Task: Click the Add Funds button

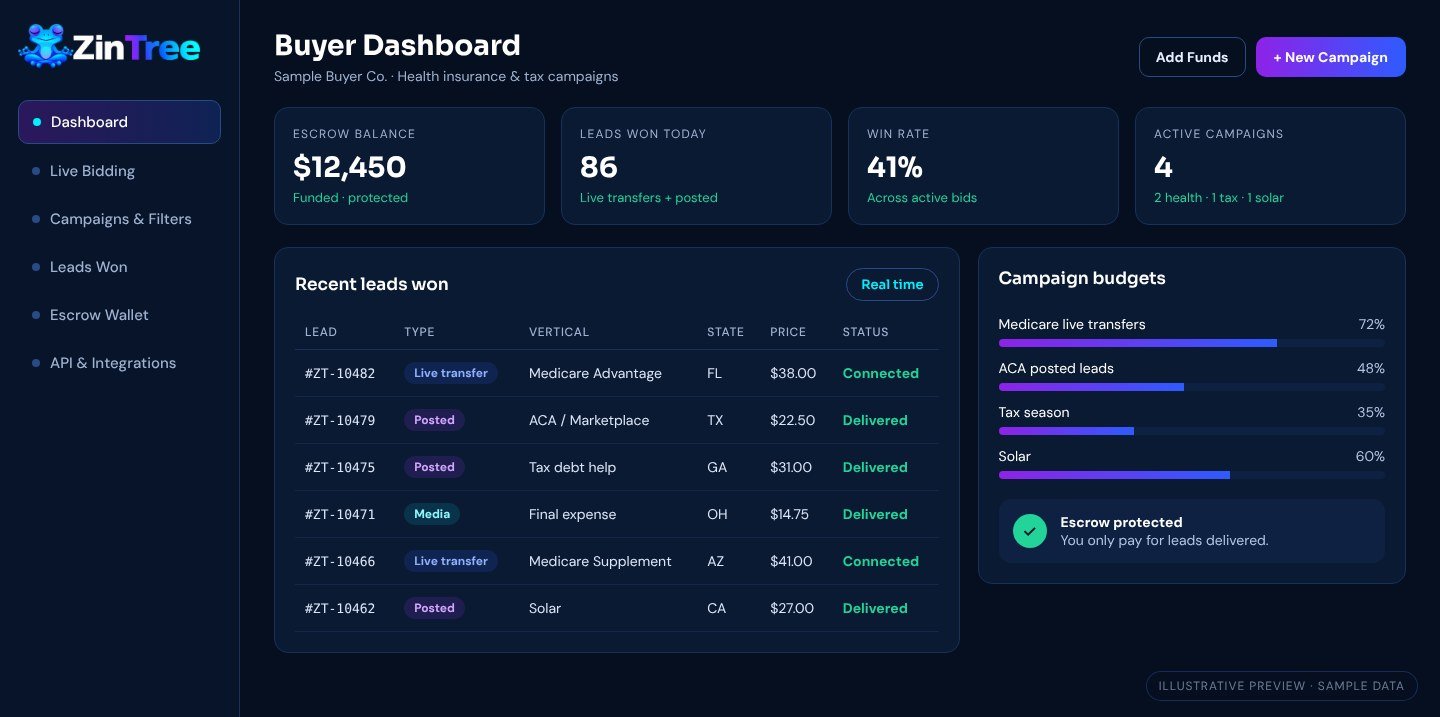Action: 1192,57
